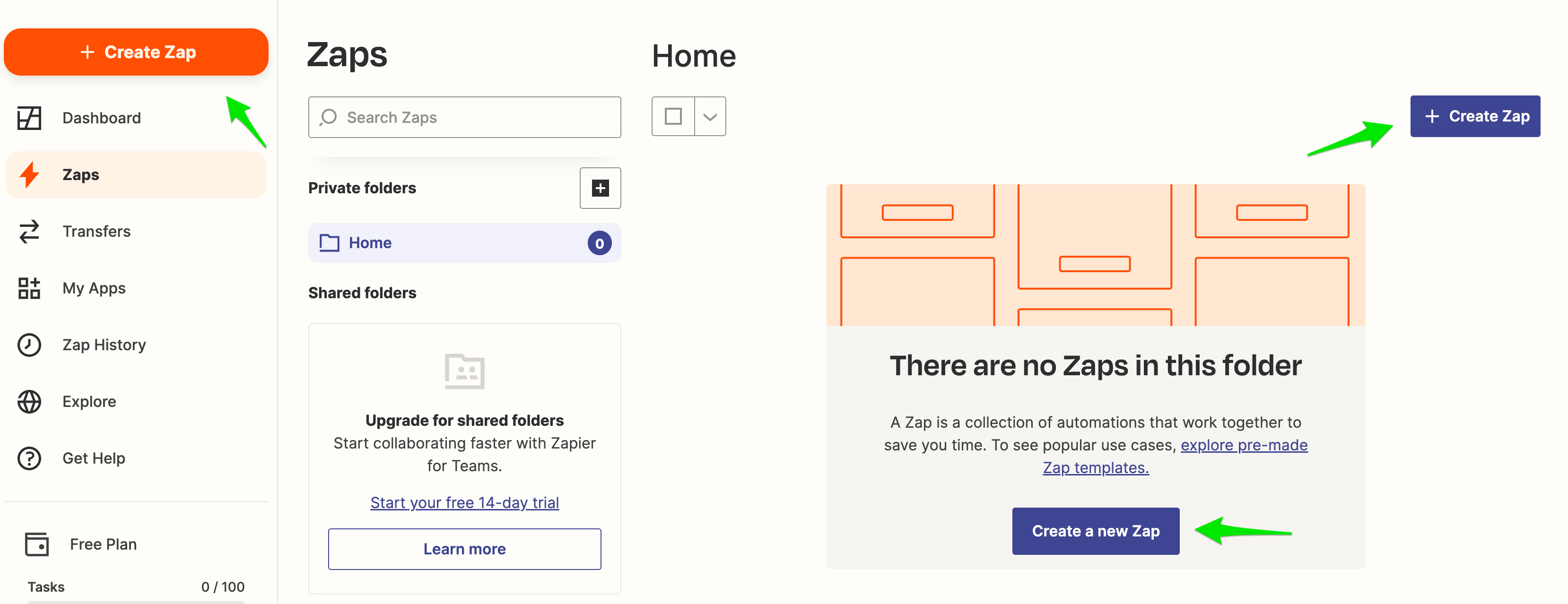Click the Free Plan wallet icon
This screenshot has width=1568, height=604.
pyautogui.click(x=36, y=544)
